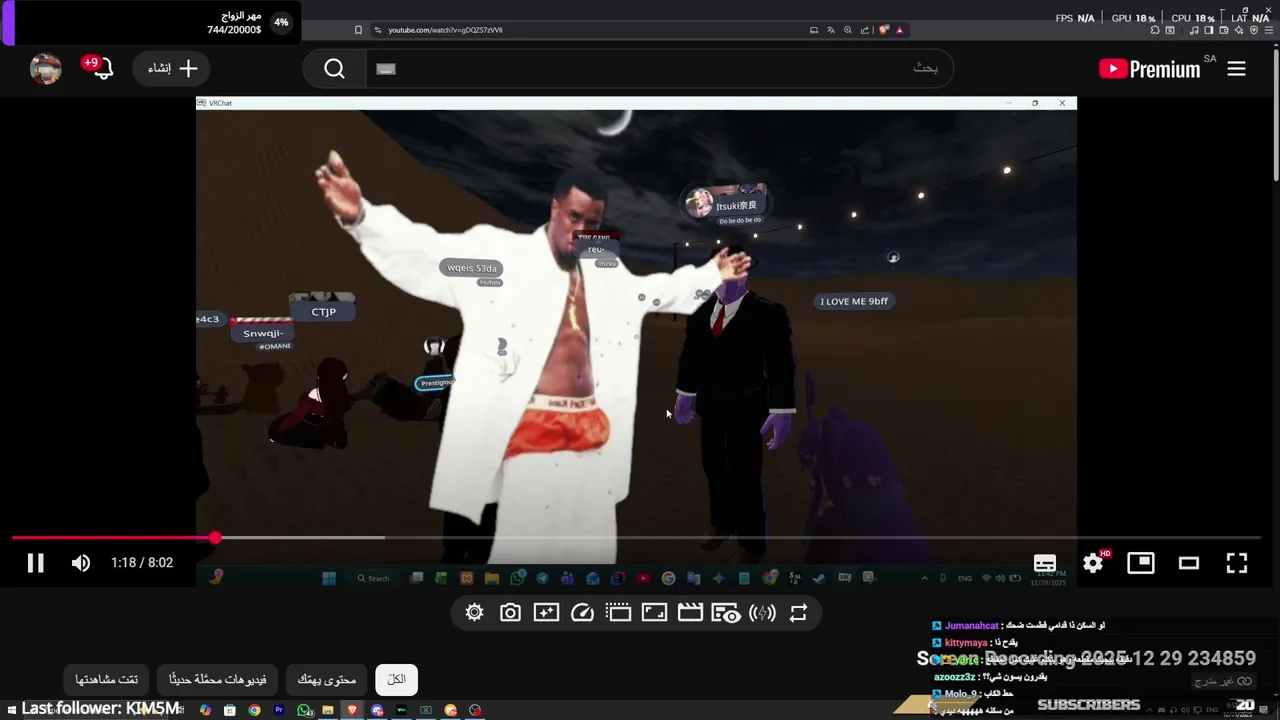Click the card-with-eye visibility icon
This screenshot has height=720, width=1280.
pos(726,613)
